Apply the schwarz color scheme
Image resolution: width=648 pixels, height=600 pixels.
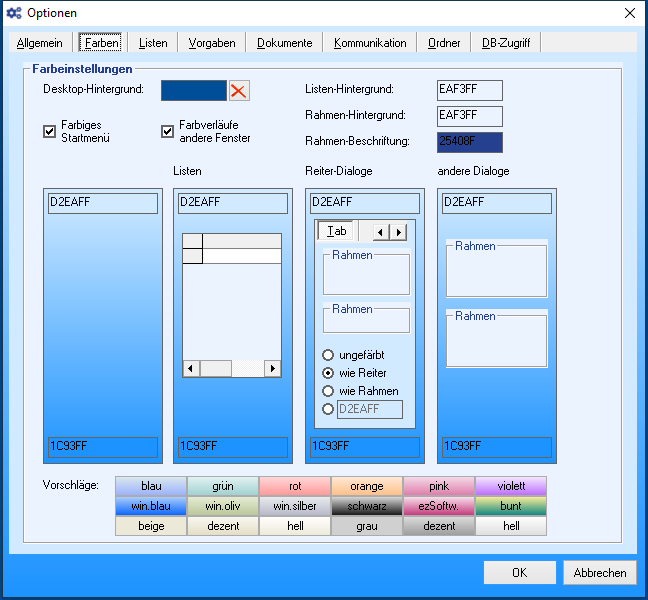click(367, 506)
